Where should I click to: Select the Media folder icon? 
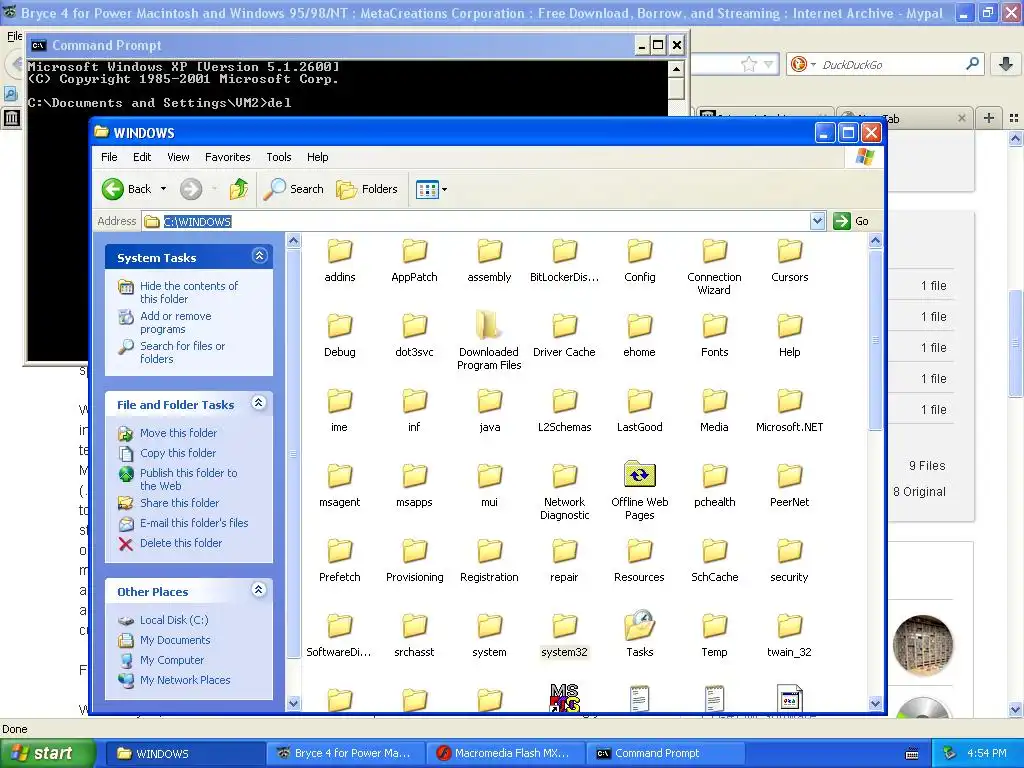(714, 401)
